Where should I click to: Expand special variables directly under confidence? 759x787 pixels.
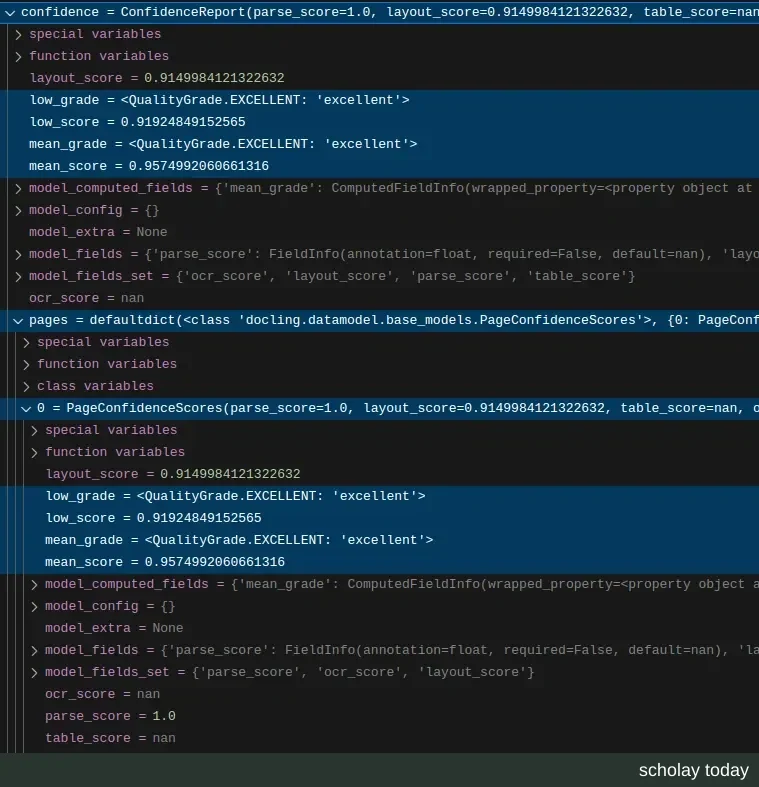pyautogui.click(x=18, y=35)
